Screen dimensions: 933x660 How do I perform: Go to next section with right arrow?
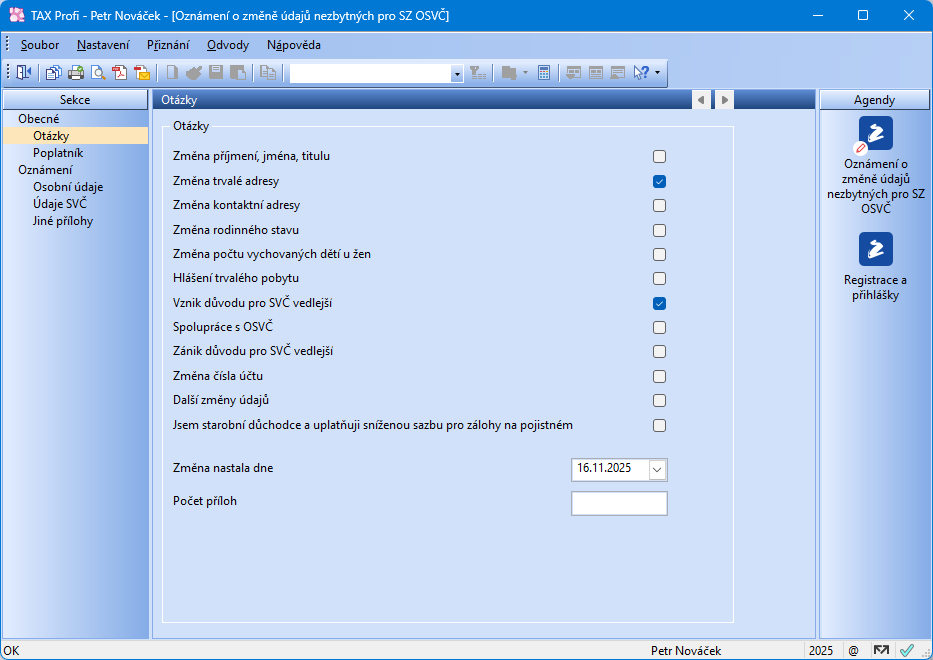(724, 100)
